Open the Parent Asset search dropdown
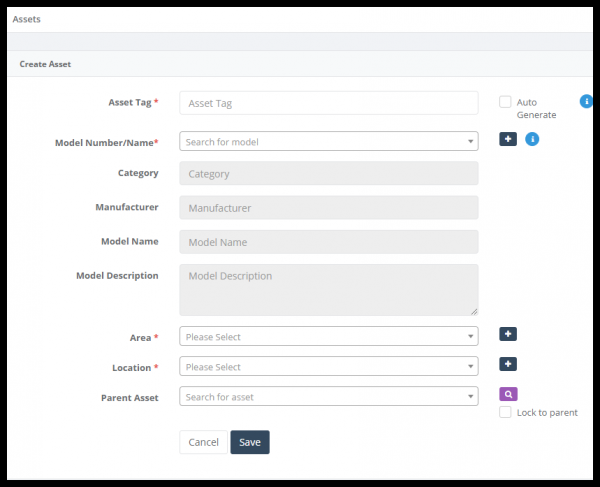The image size is (600, 487). point(329,396)
